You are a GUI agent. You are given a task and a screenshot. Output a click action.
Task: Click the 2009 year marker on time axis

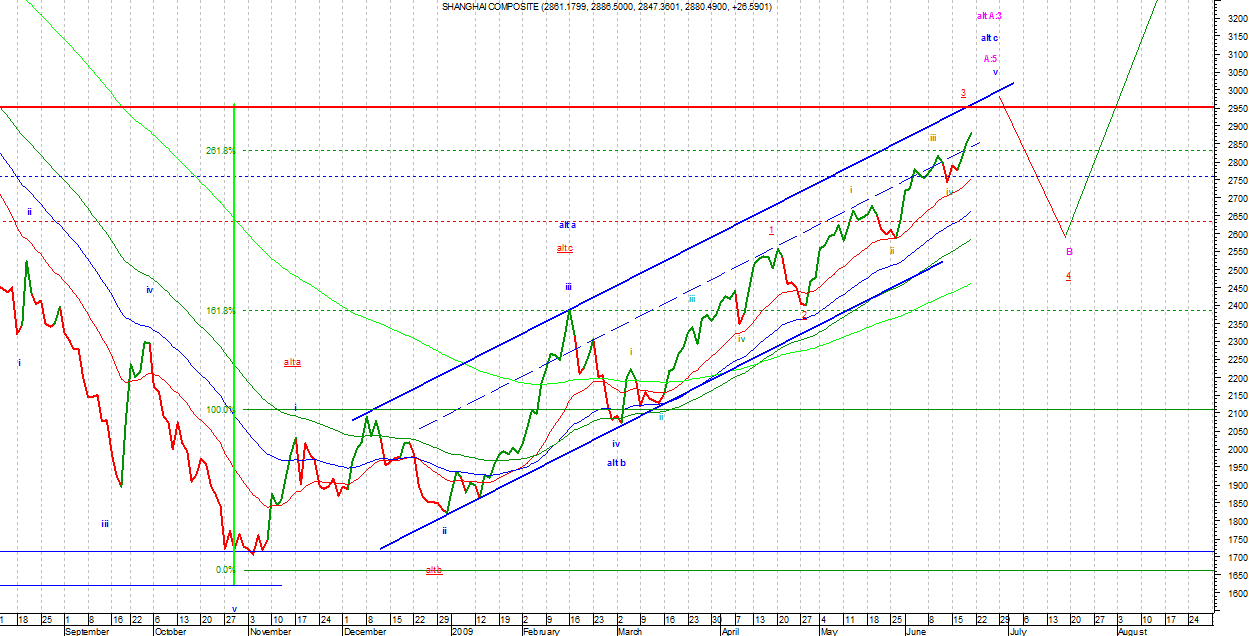[461, 632]
